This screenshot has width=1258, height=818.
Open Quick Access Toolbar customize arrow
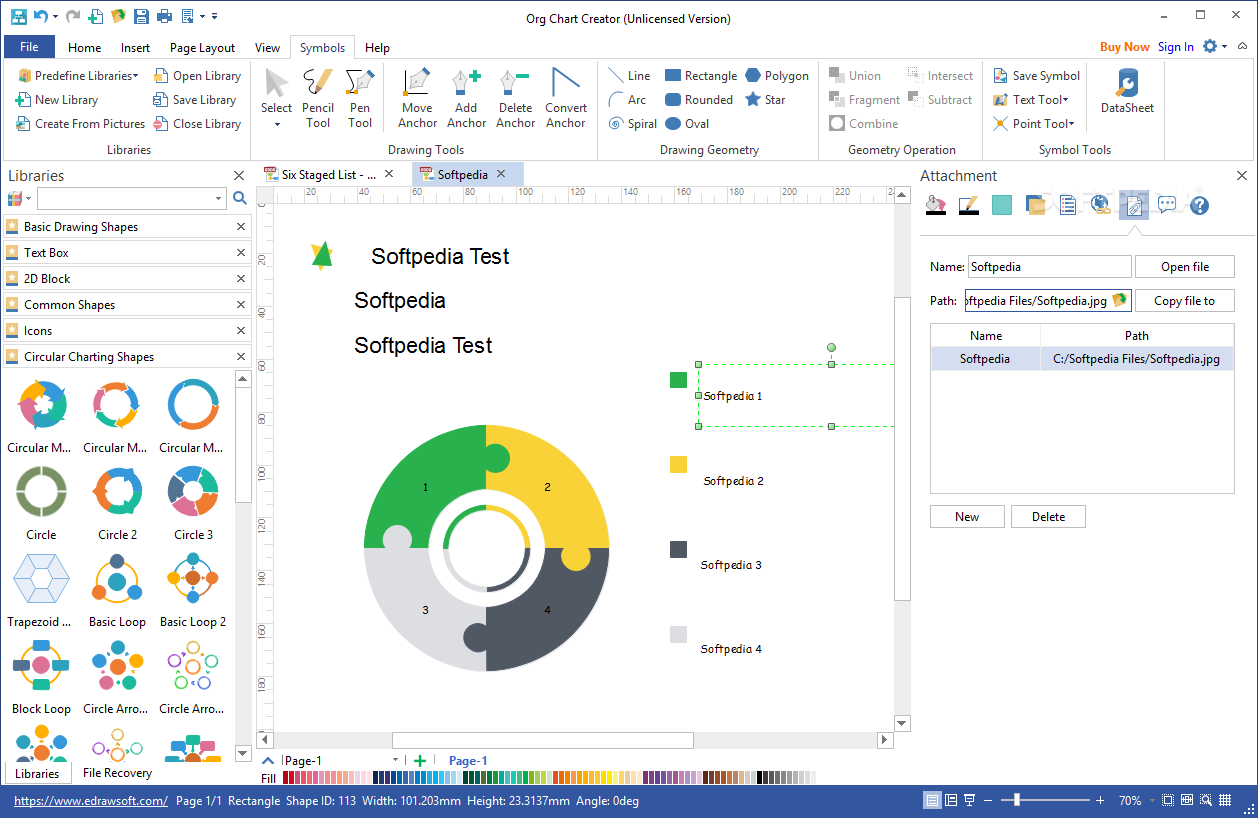(215, 17)
